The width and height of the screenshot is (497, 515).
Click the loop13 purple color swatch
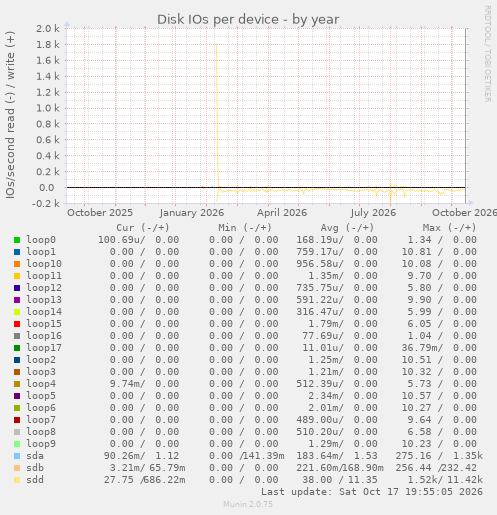tap(17, 300)
